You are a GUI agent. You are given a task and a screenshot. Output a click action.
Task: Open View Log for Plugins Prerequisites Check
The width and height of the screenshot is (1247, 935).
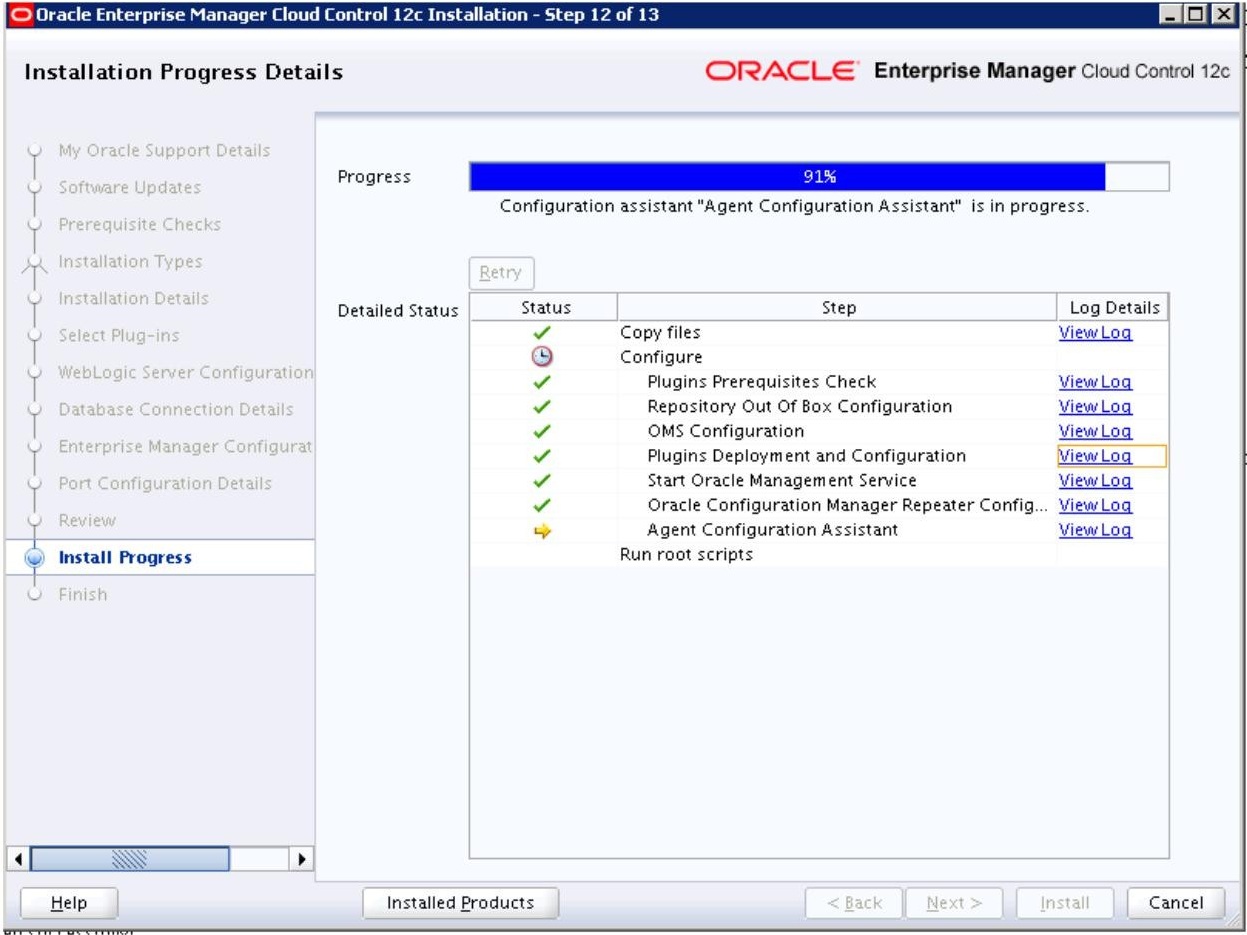tap(1095, 382)
